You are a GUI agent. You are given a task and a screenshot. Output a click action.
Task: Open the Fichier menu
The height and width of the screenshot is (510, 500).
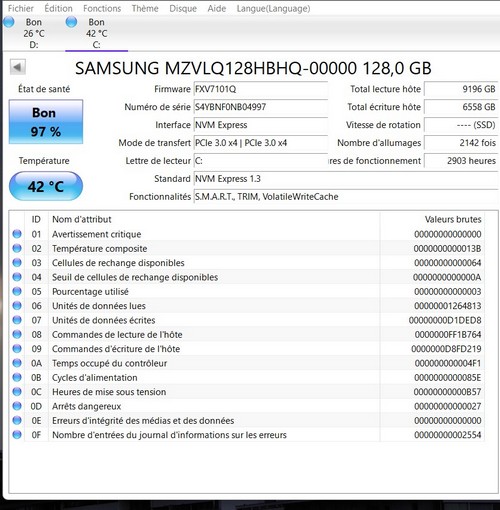click(x=21, y=8)
